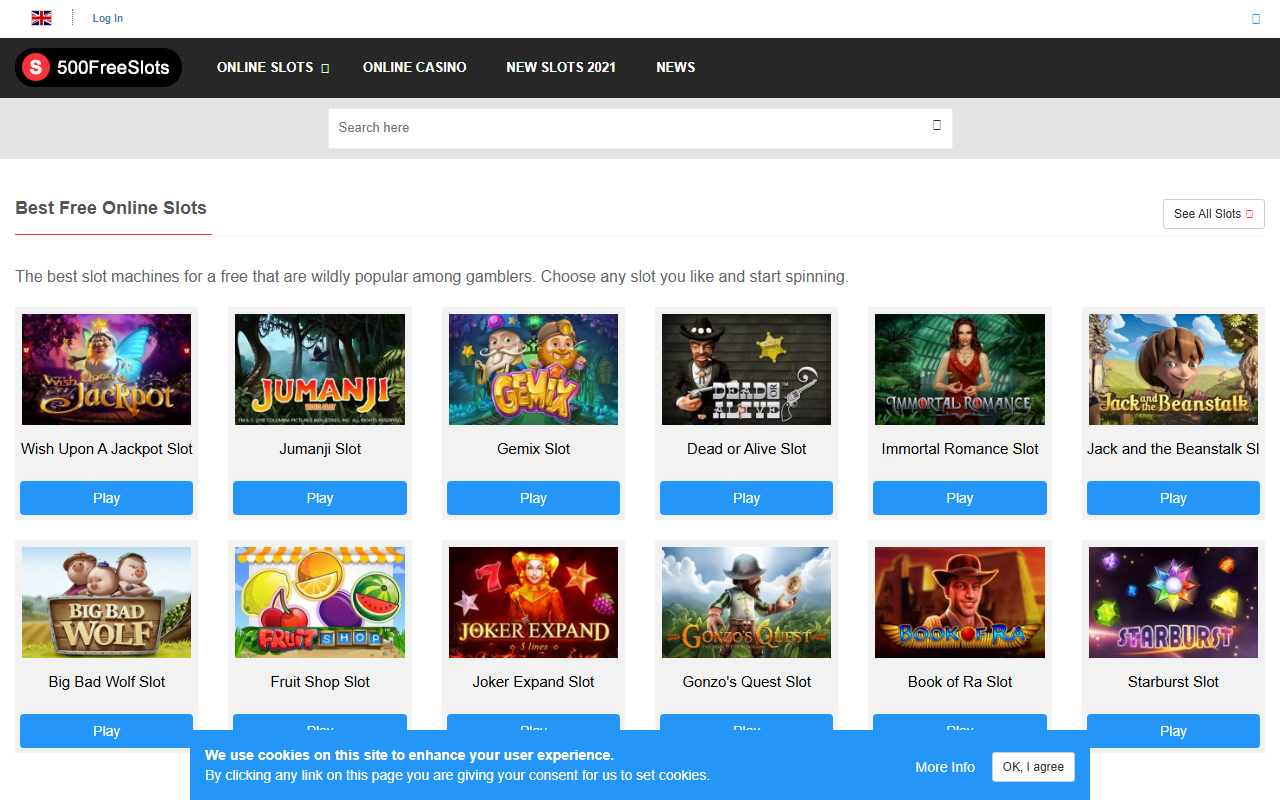The image size is (1280, 800).
Task: Open the Jumanji slot thumbnail
Action: (x=320, y=369)
